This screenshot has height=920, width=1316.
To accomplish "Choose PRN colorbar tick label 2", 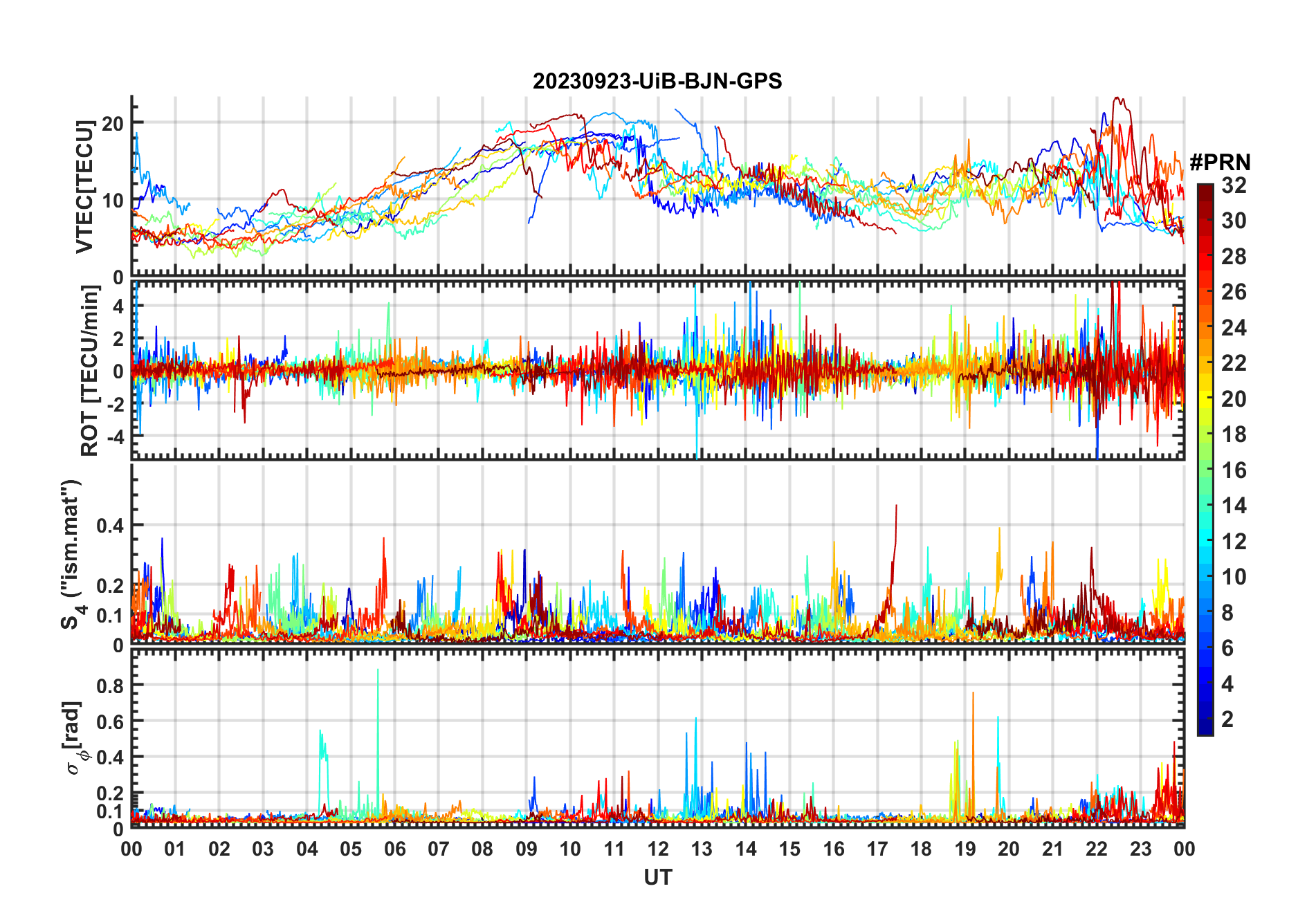I will pyautogui.click(x=1227, y=719).
